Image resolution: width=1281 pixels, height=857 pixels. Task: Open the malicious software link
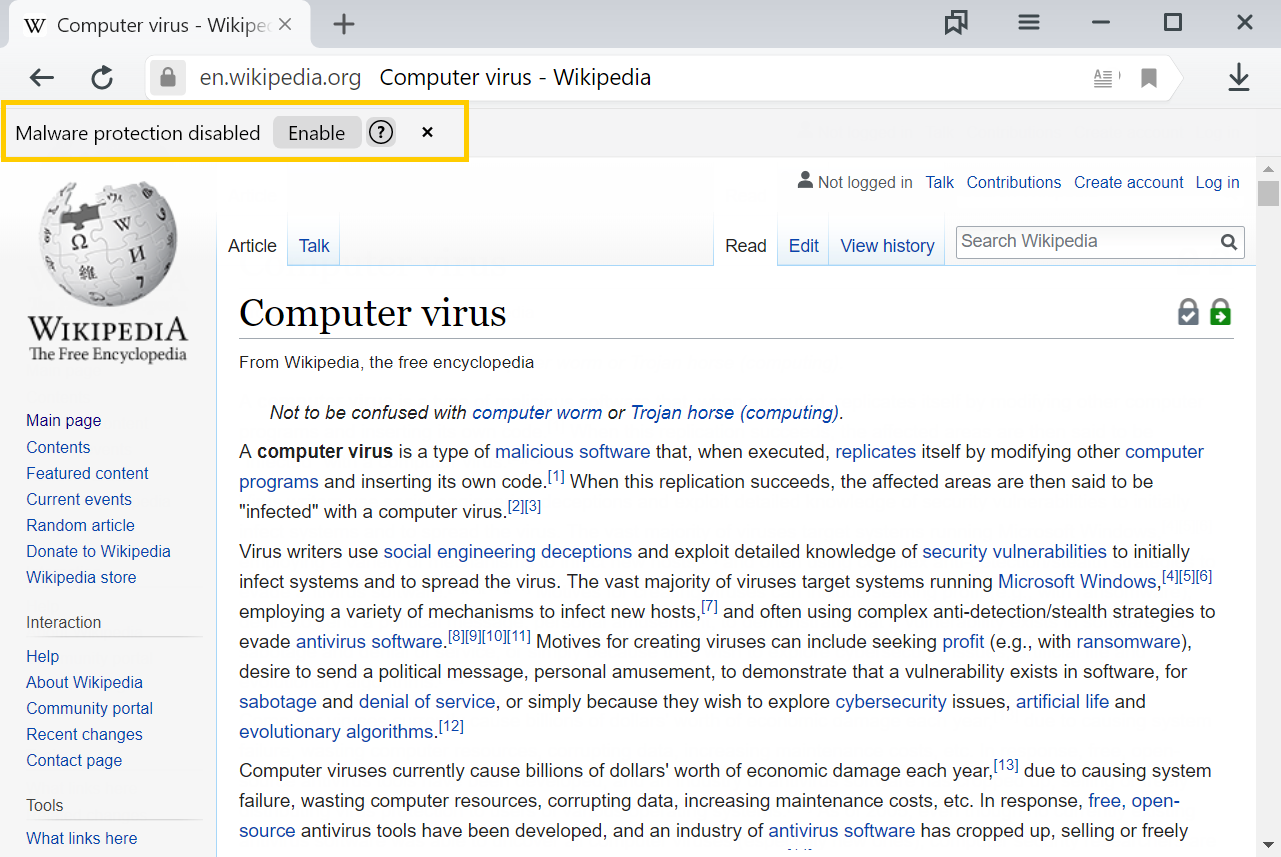point(572,452)
